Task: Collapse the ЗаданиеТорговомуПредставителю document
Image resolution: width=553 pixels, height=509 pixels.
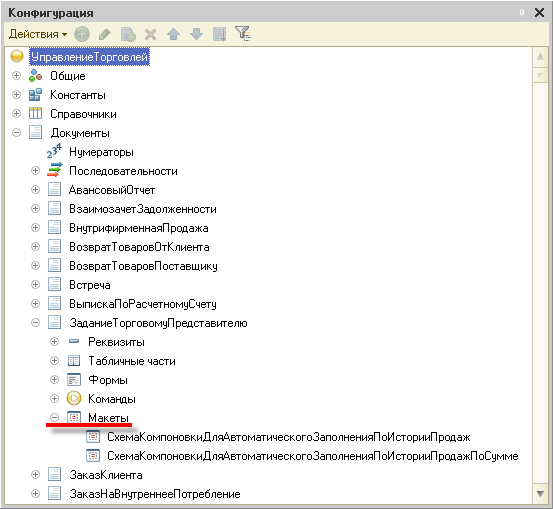Action: pyautogui.click(x=35, y=323)
